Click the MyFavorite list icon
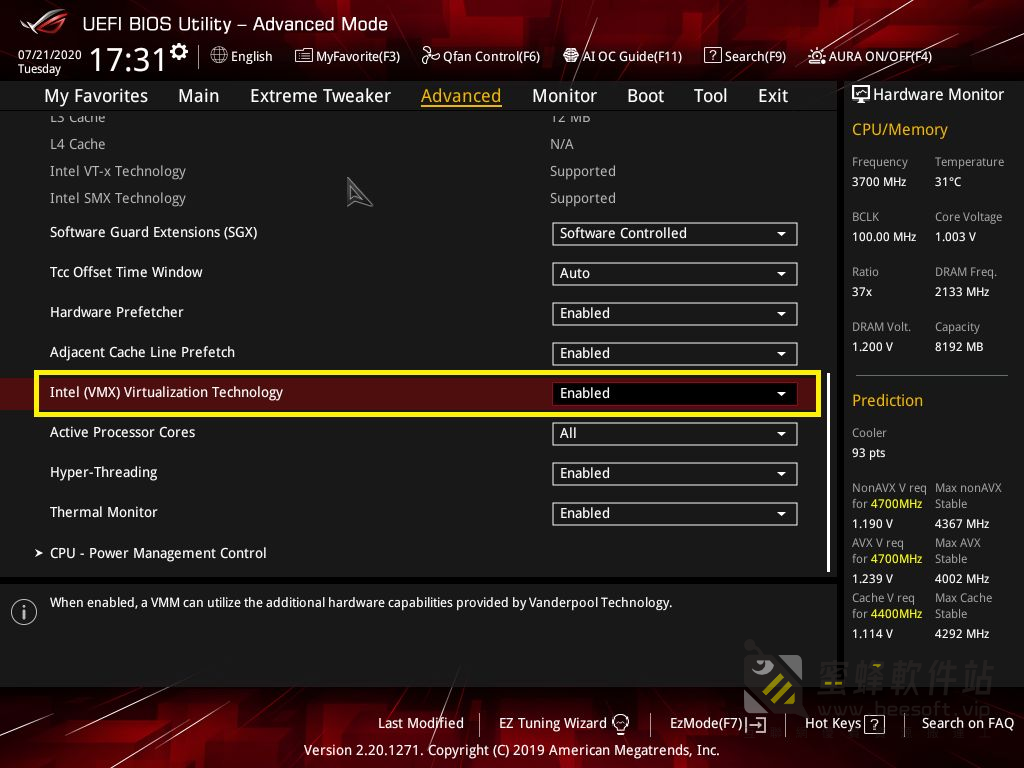The height and width of the screenshot is (768, 1024). (304, 56)
